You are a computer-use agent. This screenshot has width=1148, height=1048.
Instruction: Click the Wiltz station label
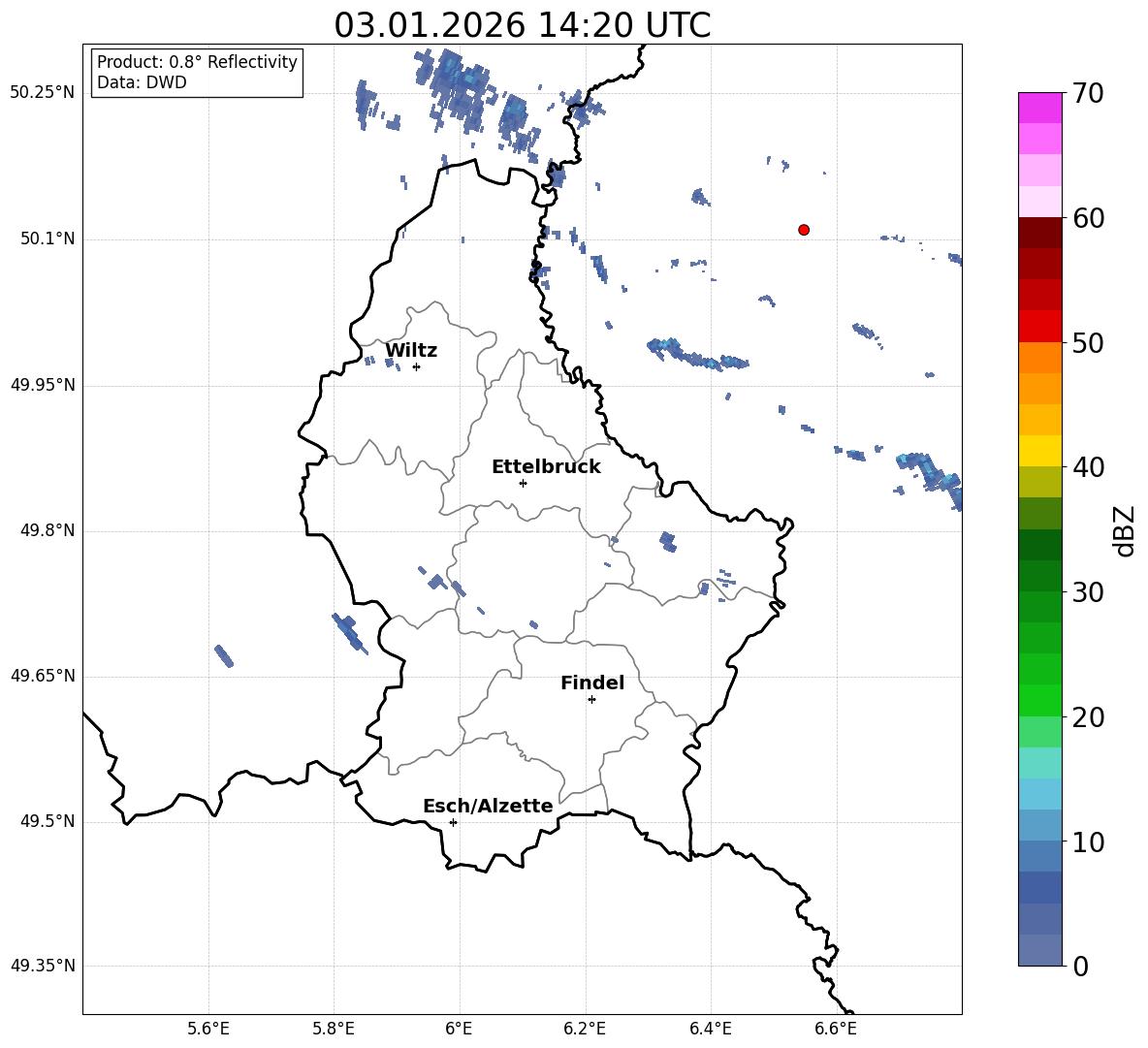(411, 351)
